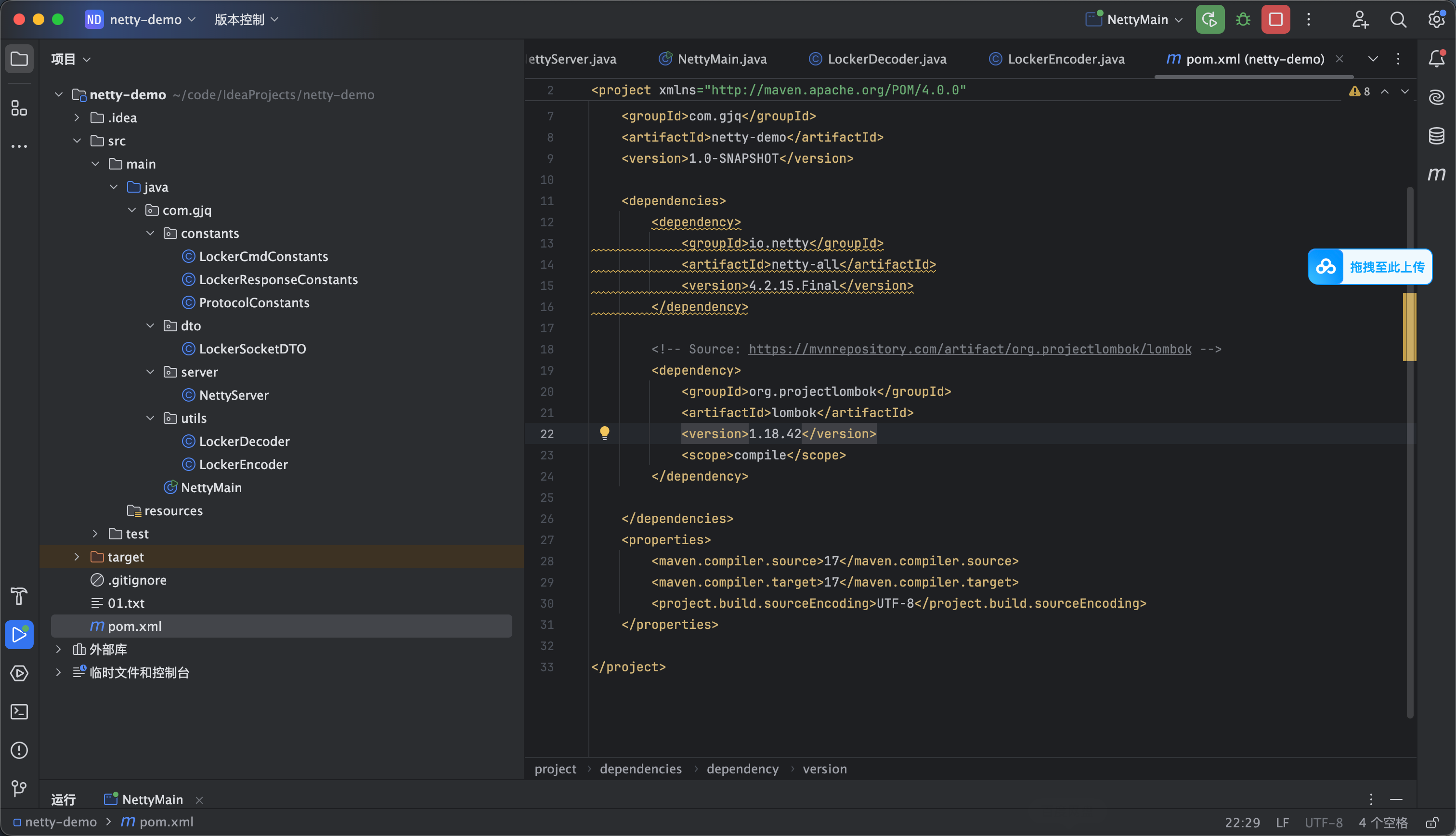Click the LF line separator widget

(1282, 822)
